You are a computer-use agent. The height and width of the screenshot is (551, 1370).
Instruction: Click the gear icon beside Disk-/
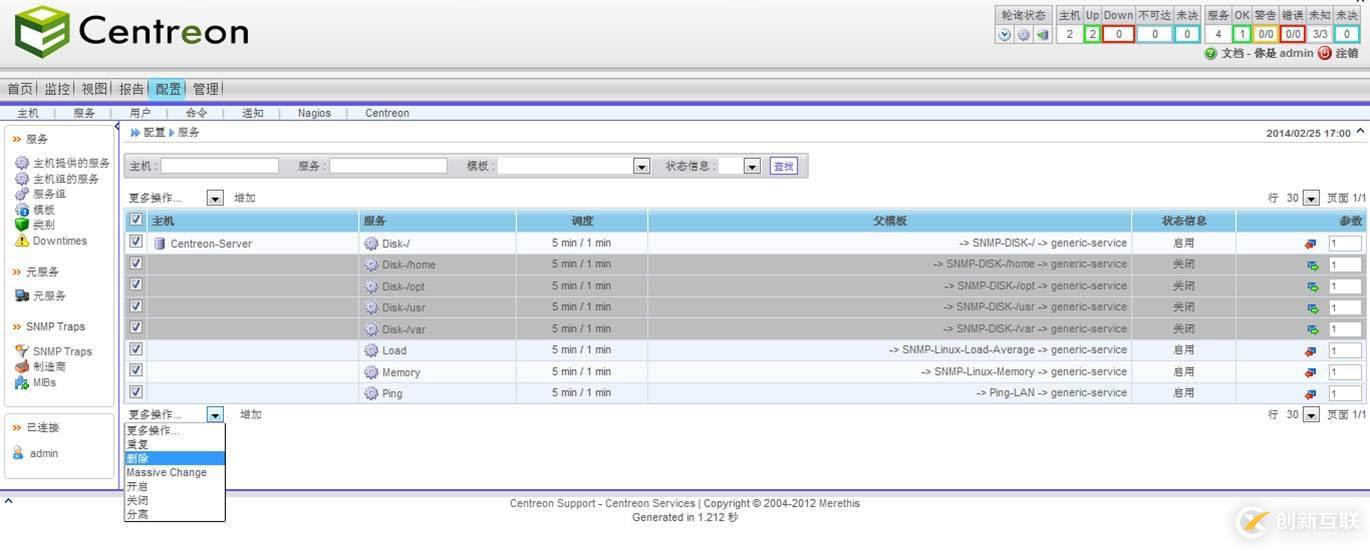(371, 243)
